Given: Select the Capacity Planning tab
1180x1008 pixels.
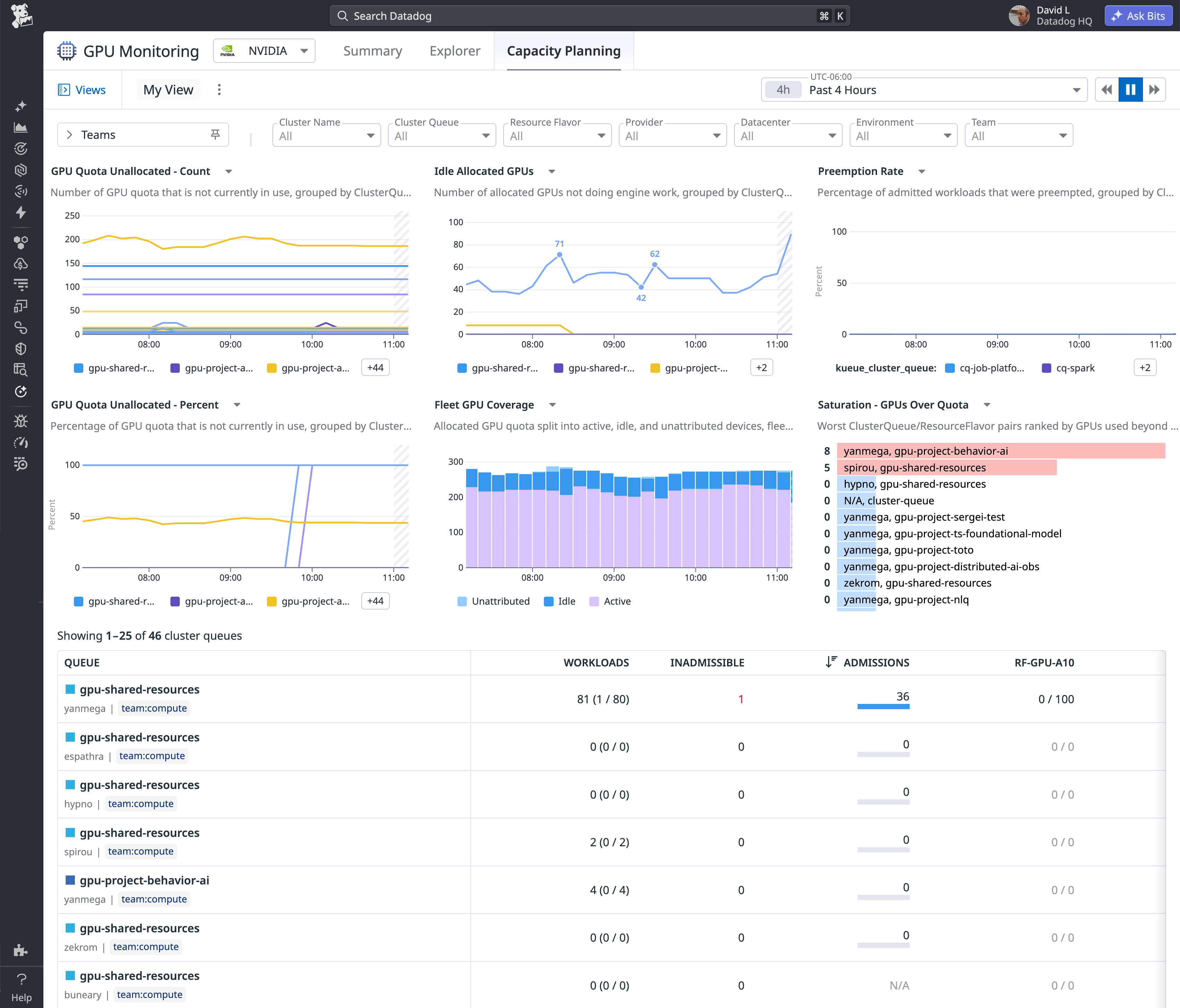Looking at the screenshot, I should click(x=564, y=51).
